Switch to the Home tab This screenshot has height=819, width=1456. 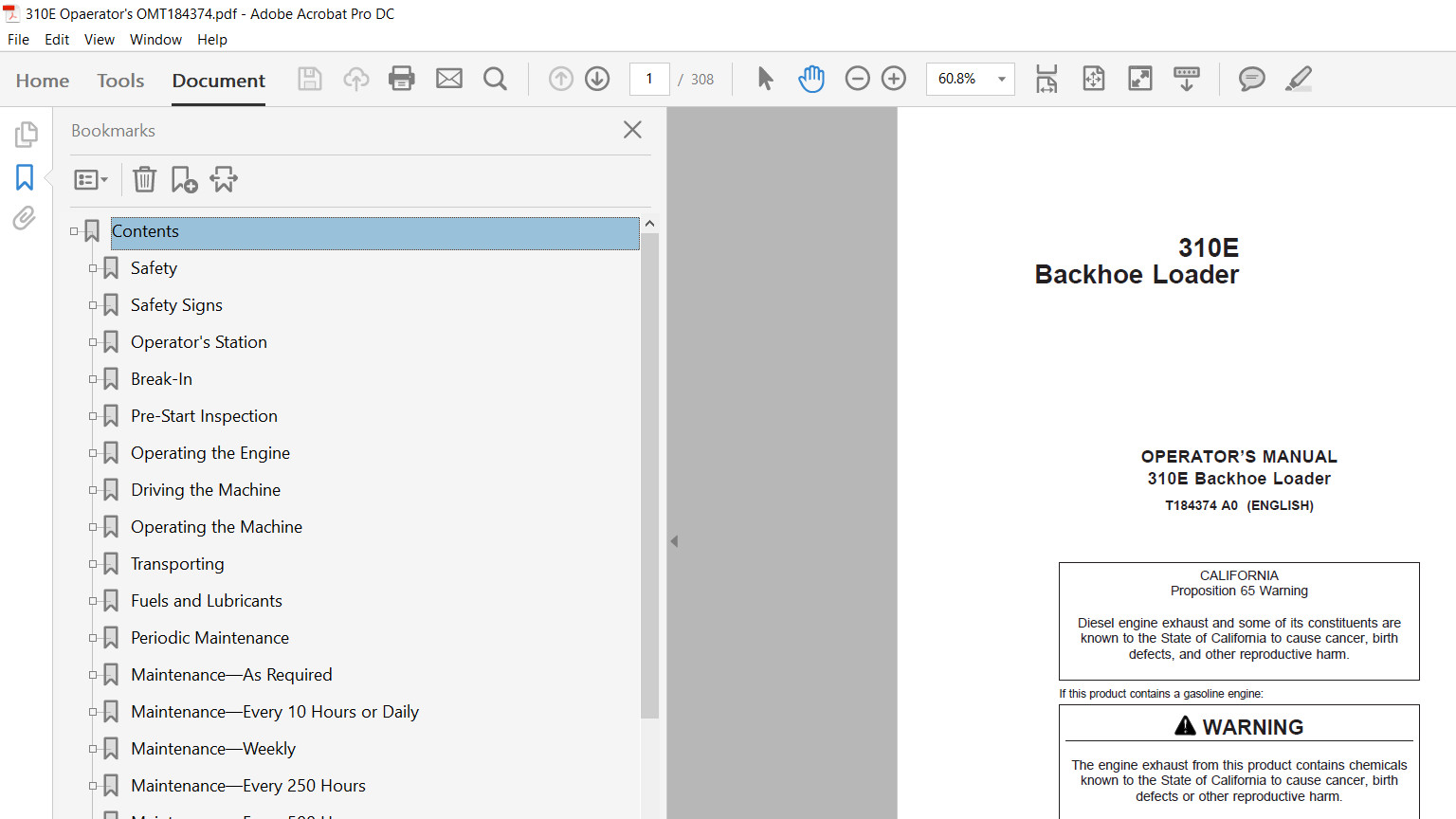click(x=43, y=81)
